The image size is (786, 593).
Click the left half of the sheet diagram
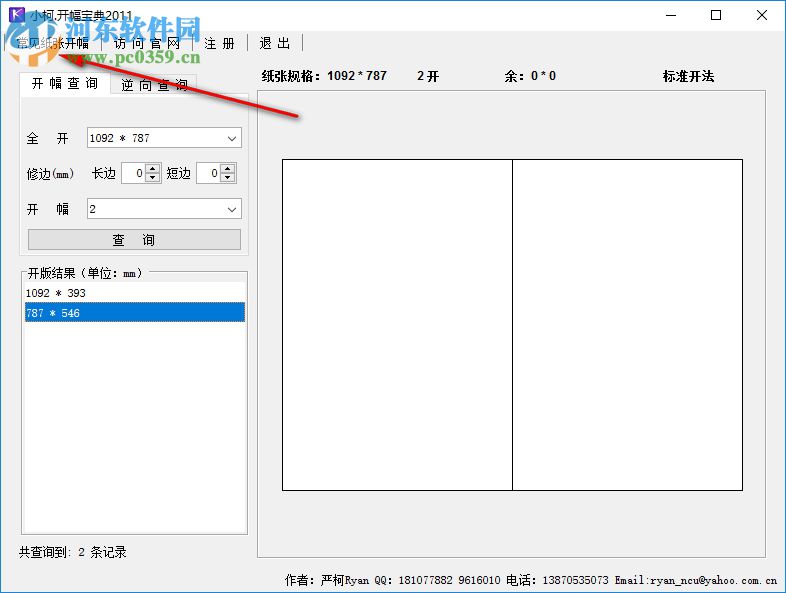pyautogui.click(x=397, y=325)
